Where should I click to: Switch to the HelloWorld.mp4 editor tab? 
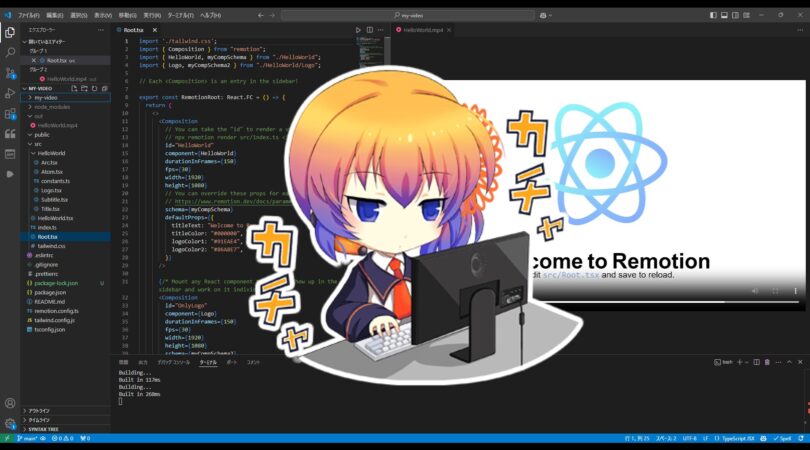coord(423,30)
